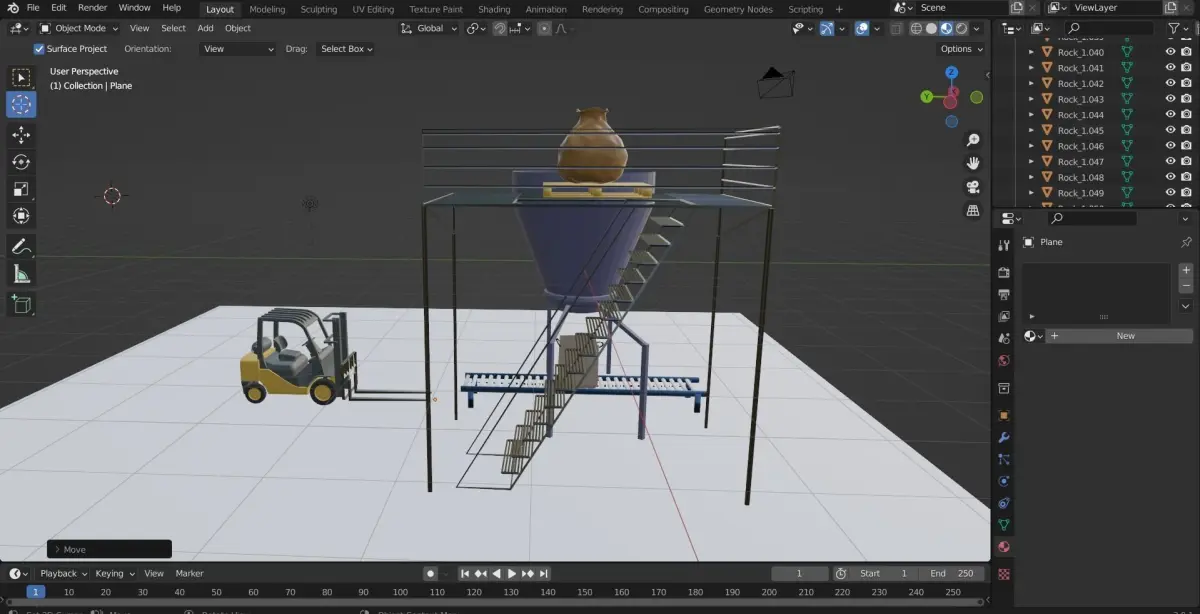Screen dimensions: 1200x614
Task: Open the World properties tab
Action: click(x=1004, y=361)
